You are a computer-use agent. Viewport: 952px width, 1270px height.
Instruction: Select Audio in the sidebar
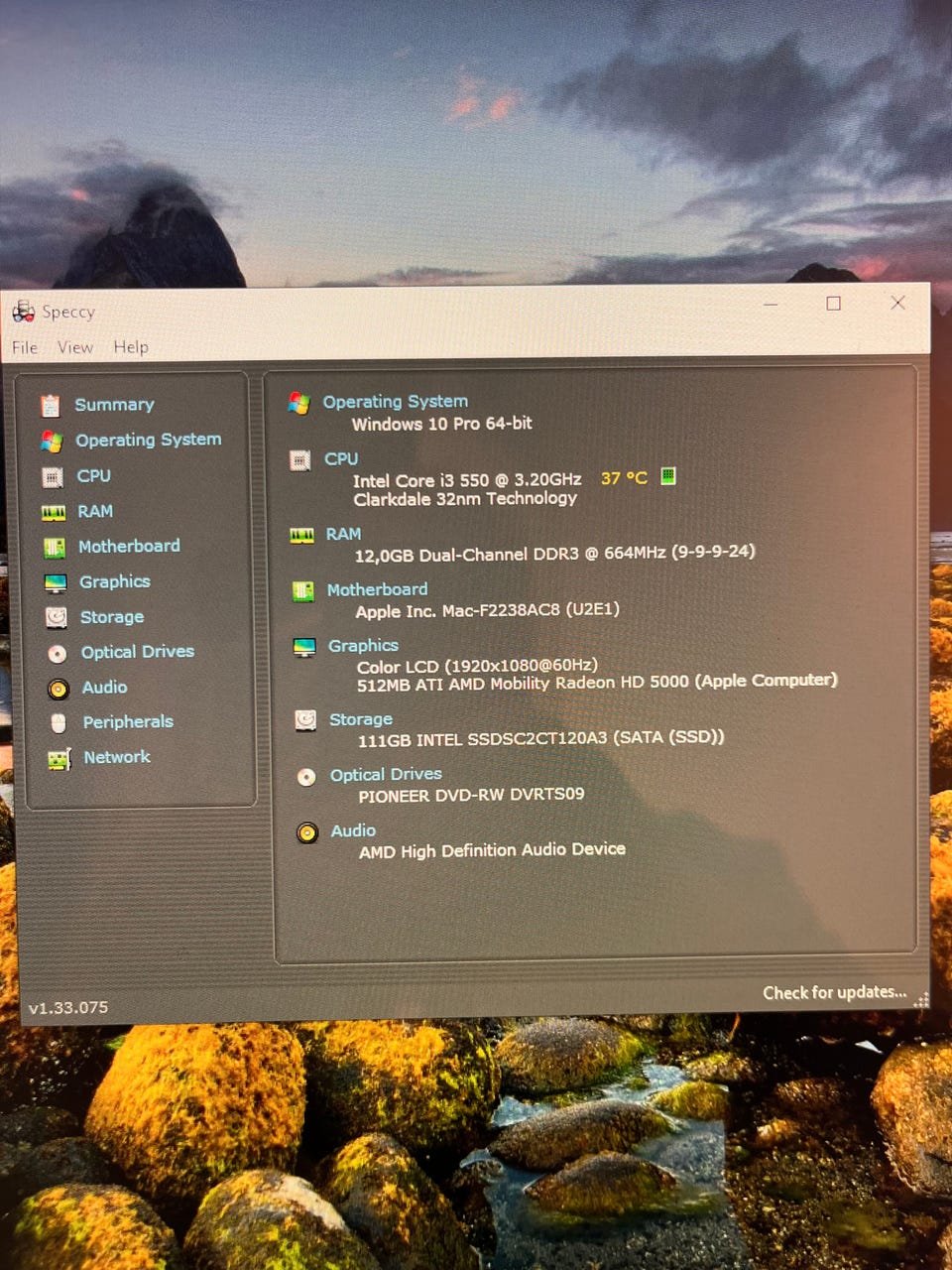104,687
